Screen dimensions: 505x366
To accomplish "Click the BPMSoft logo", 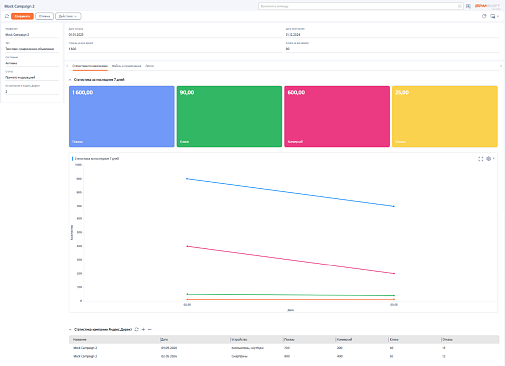I will pos(487,6).
